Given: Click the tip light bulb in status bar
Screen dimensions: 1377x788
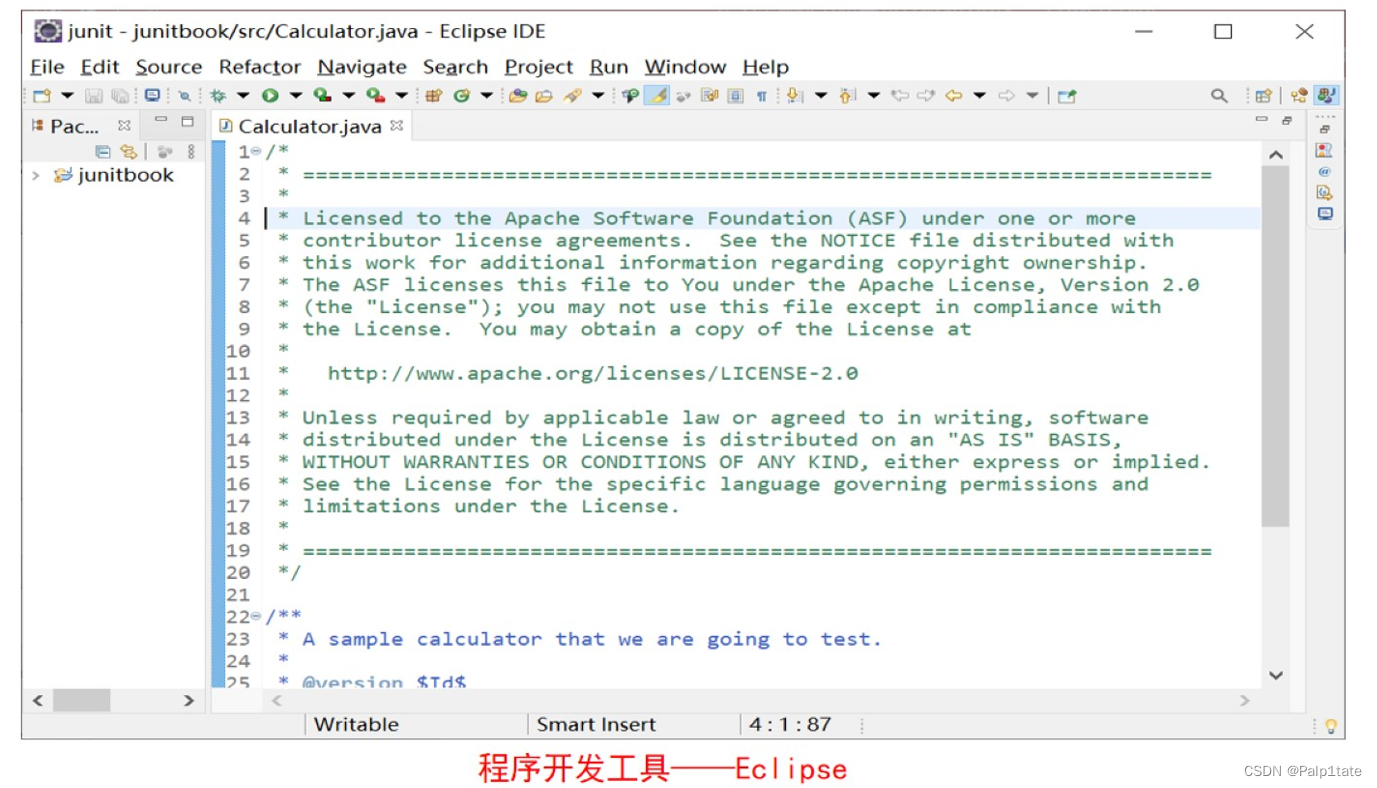Looking at the screenshot, I should click(x=1331, y=726).
